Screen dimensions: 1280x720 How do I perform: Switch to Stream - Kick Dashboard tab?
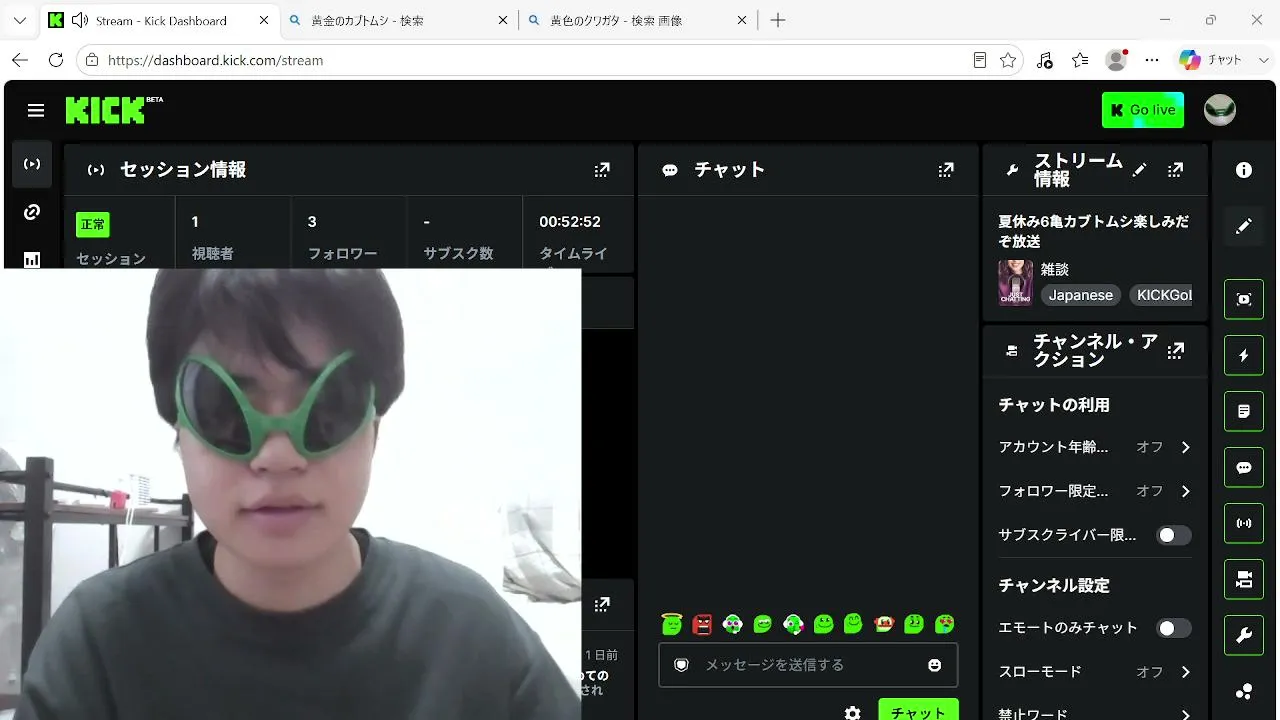point(159,20)
